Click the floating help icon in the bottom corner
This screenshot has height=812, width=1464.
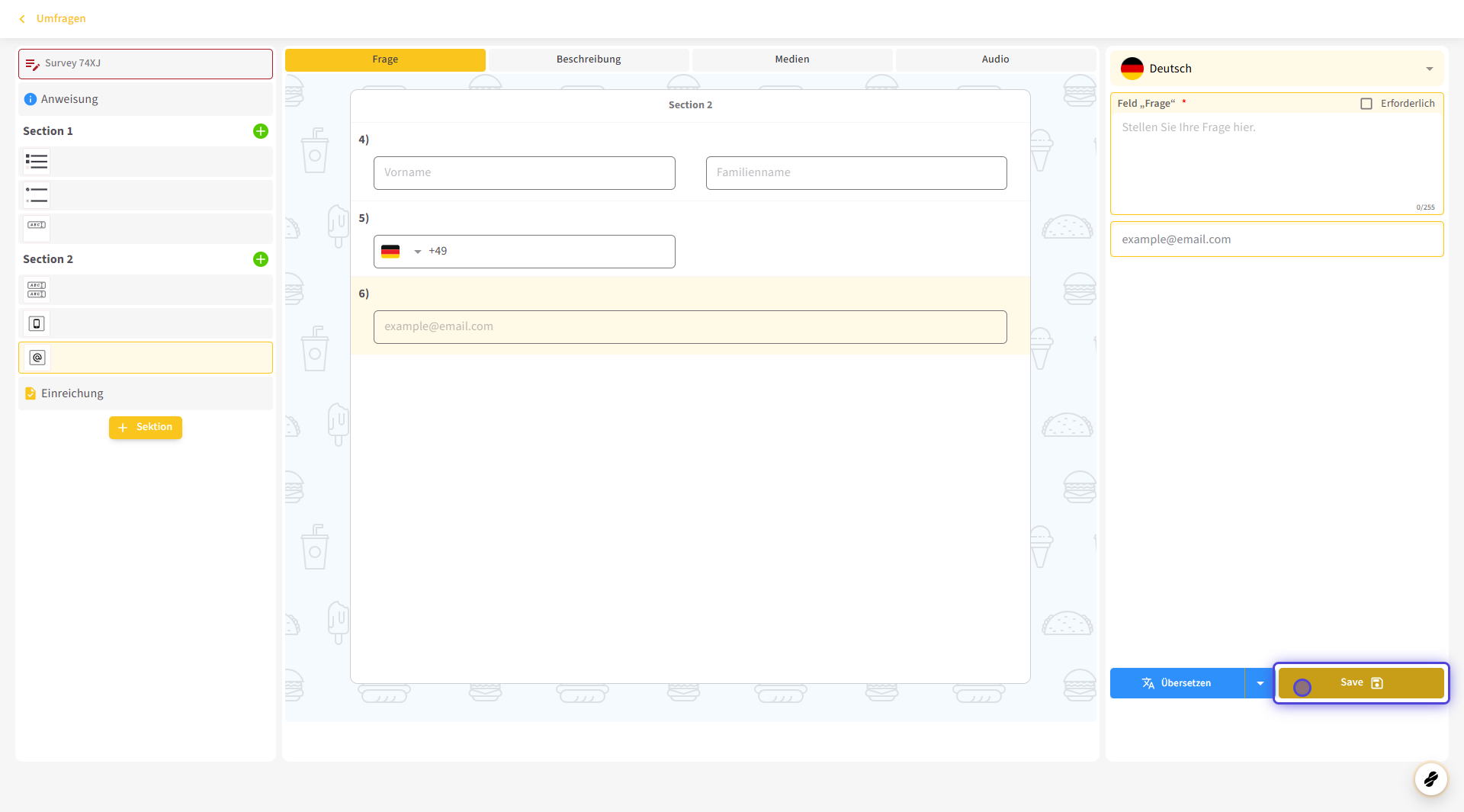point(1430,778)
